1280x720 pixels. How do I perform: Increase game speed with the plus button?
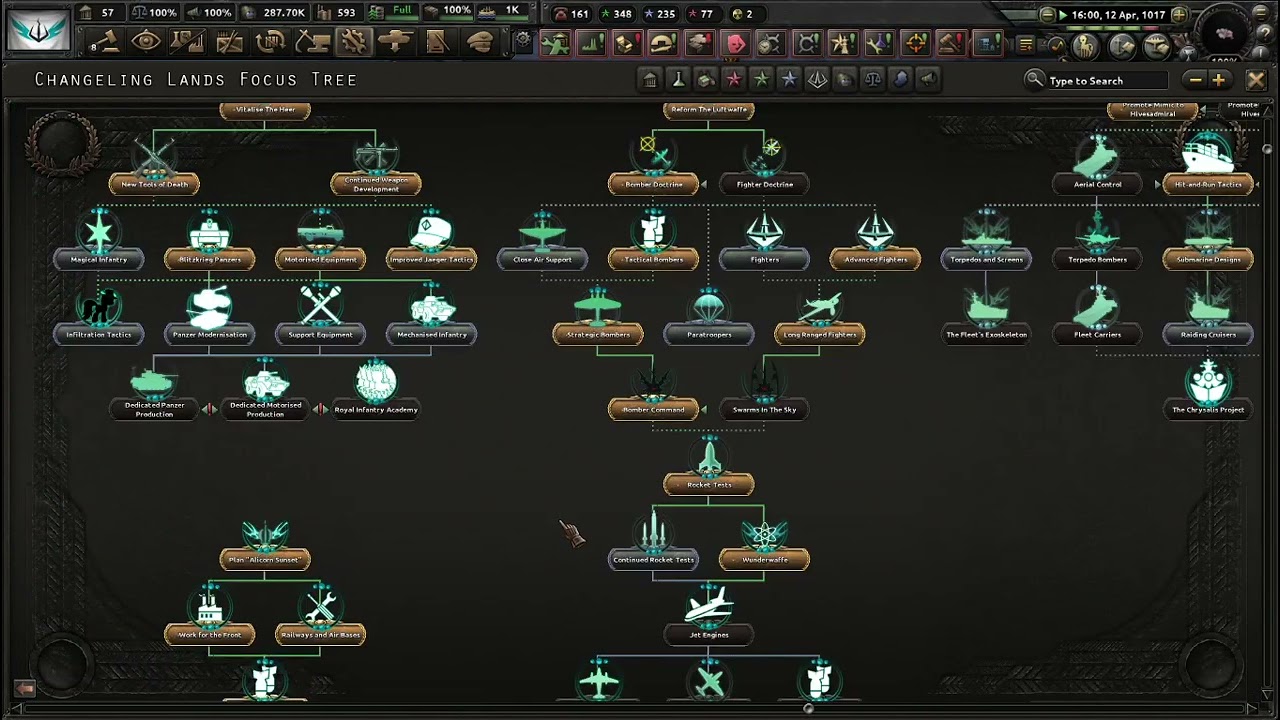point(1179,15)
